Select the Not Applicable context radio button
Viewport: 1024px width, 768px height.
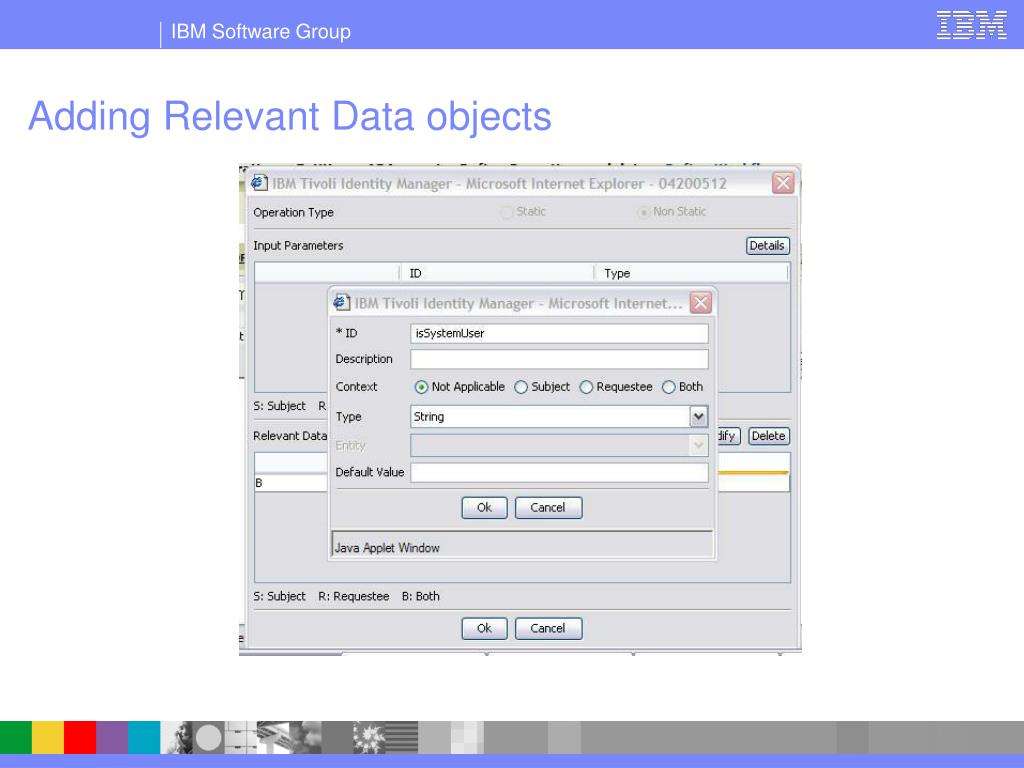pyautogui.click(x=421, y=387)
